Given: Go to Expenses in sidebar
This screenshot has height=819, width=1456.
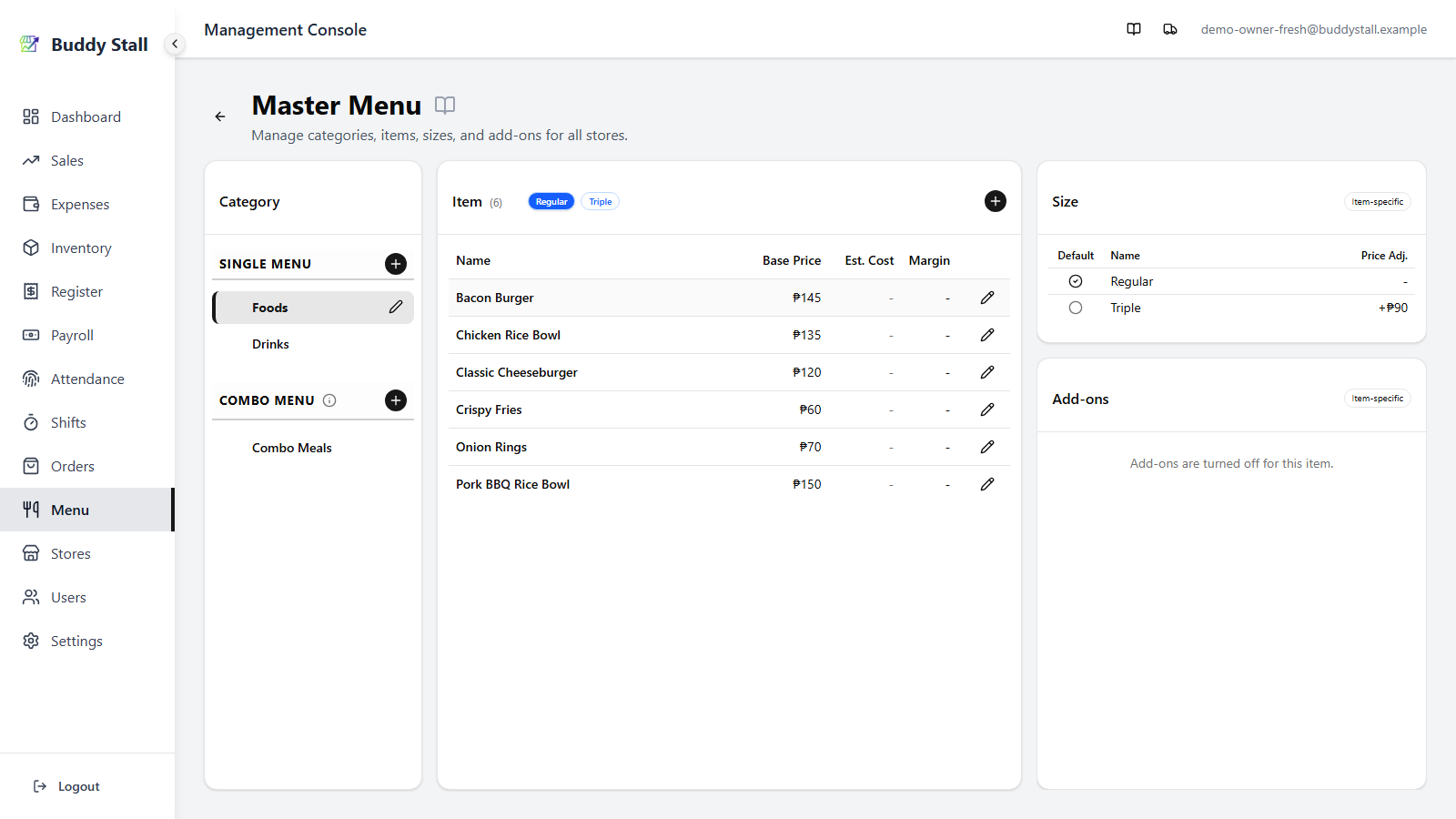Looking at the screenshot, I should tap(86, 204).
